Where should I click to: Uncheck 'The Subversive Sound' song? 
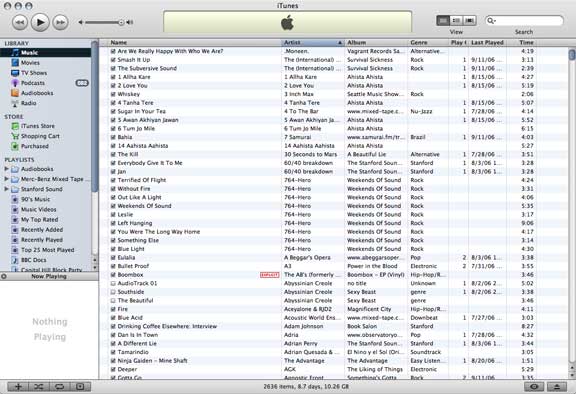[x=113, y=68]
